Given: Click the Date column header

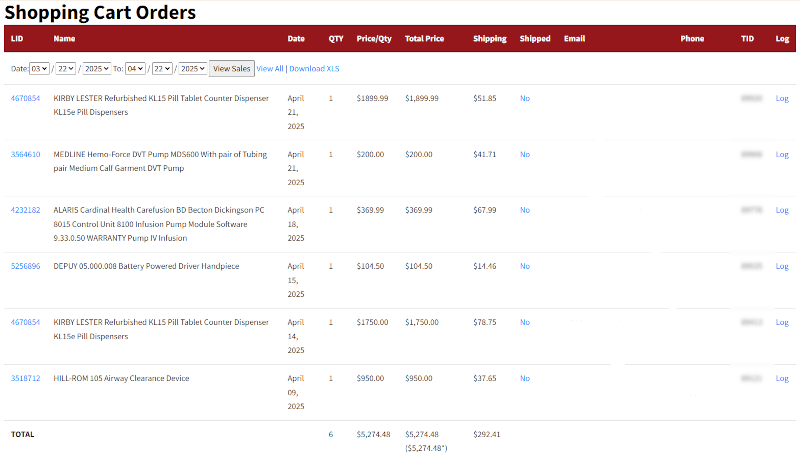Looking at the screenshot, I should tap(296, 38).
